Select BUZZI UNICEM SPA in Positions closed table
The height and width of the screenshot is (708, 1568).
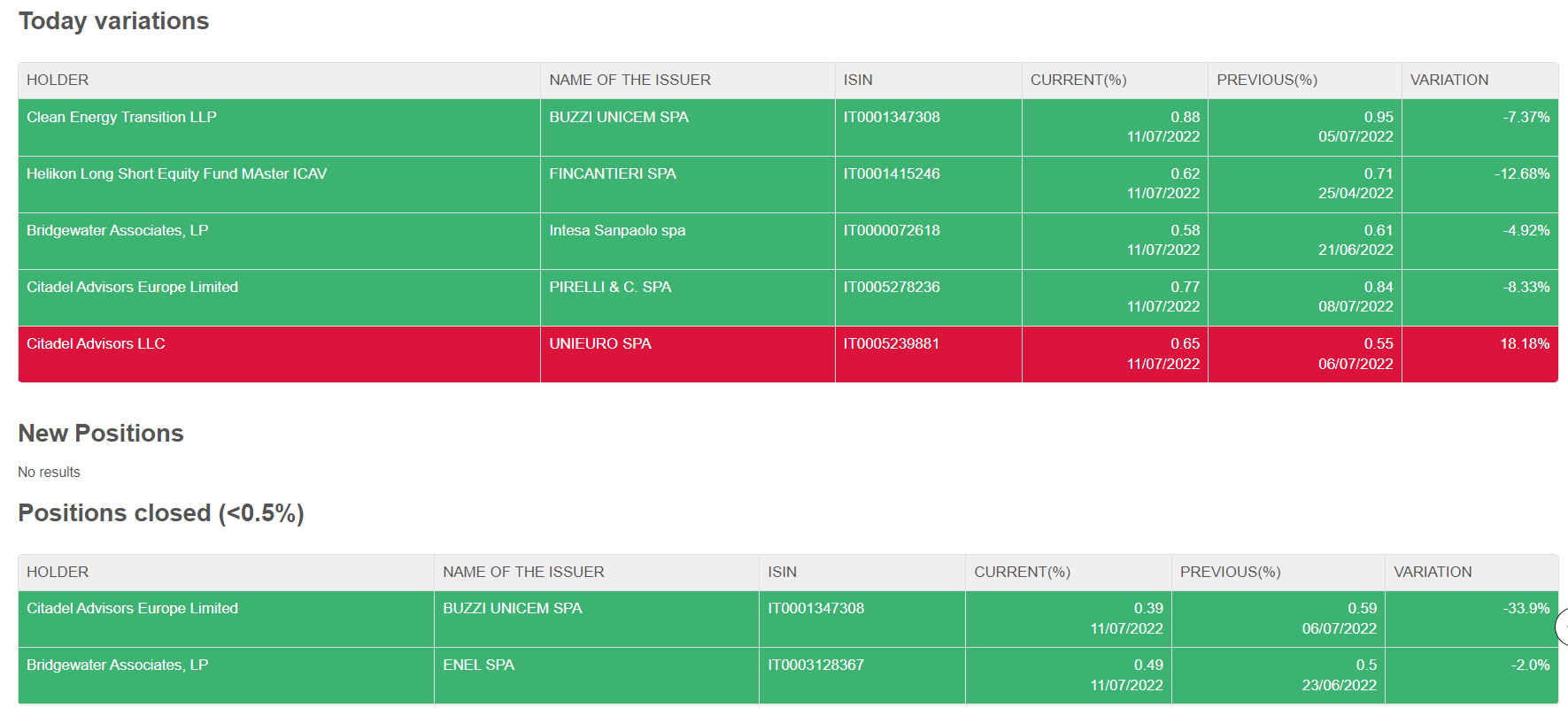click(513, 608)
